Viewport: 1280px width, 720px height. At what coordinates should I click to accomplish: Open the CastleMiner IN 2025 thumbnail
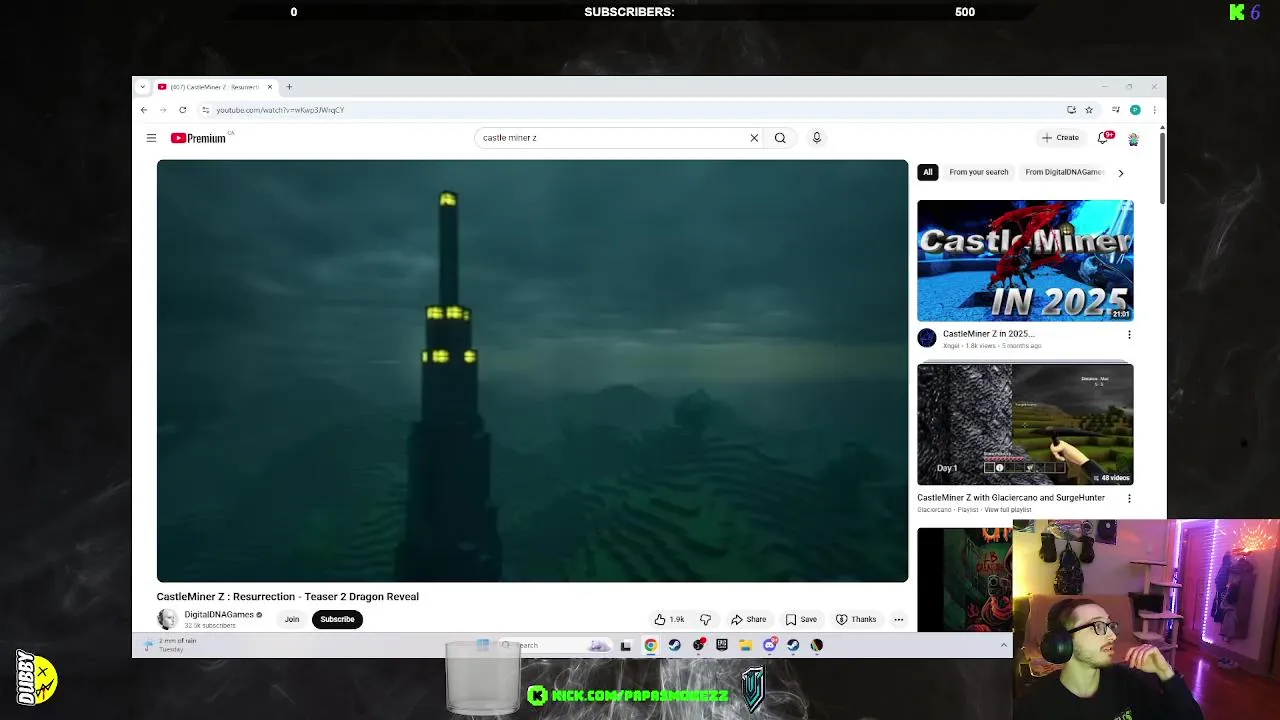(x=1025, y=260)
